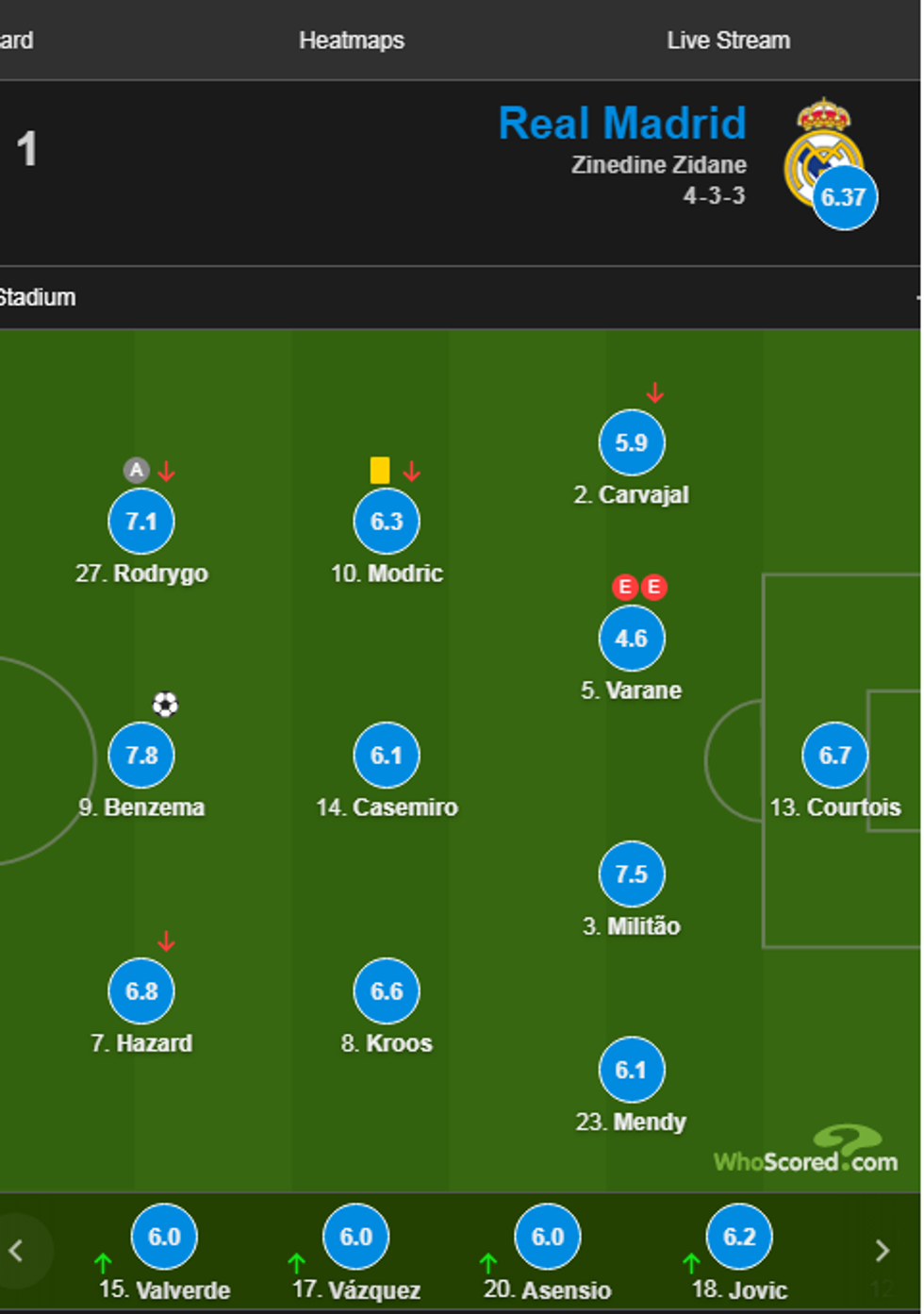Click manager name Zinedine Zidane

(658, 165)
